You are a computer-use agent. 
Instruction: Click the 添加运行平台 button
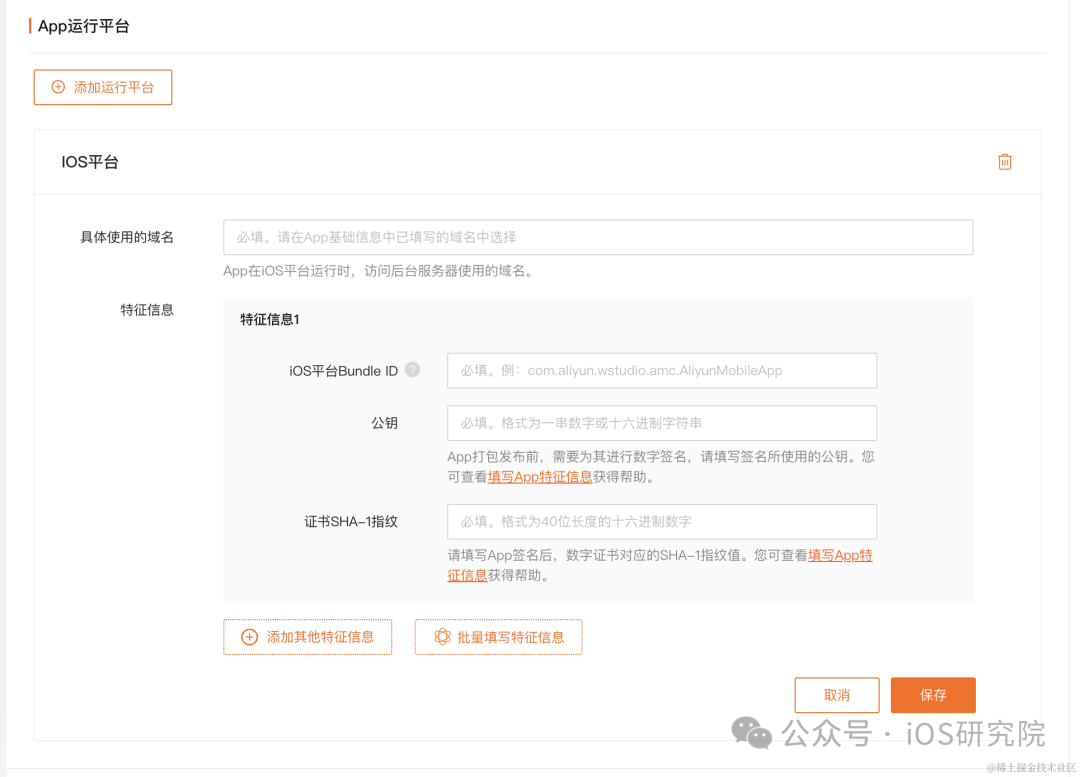pyautogui.click(x=103, y=87)
